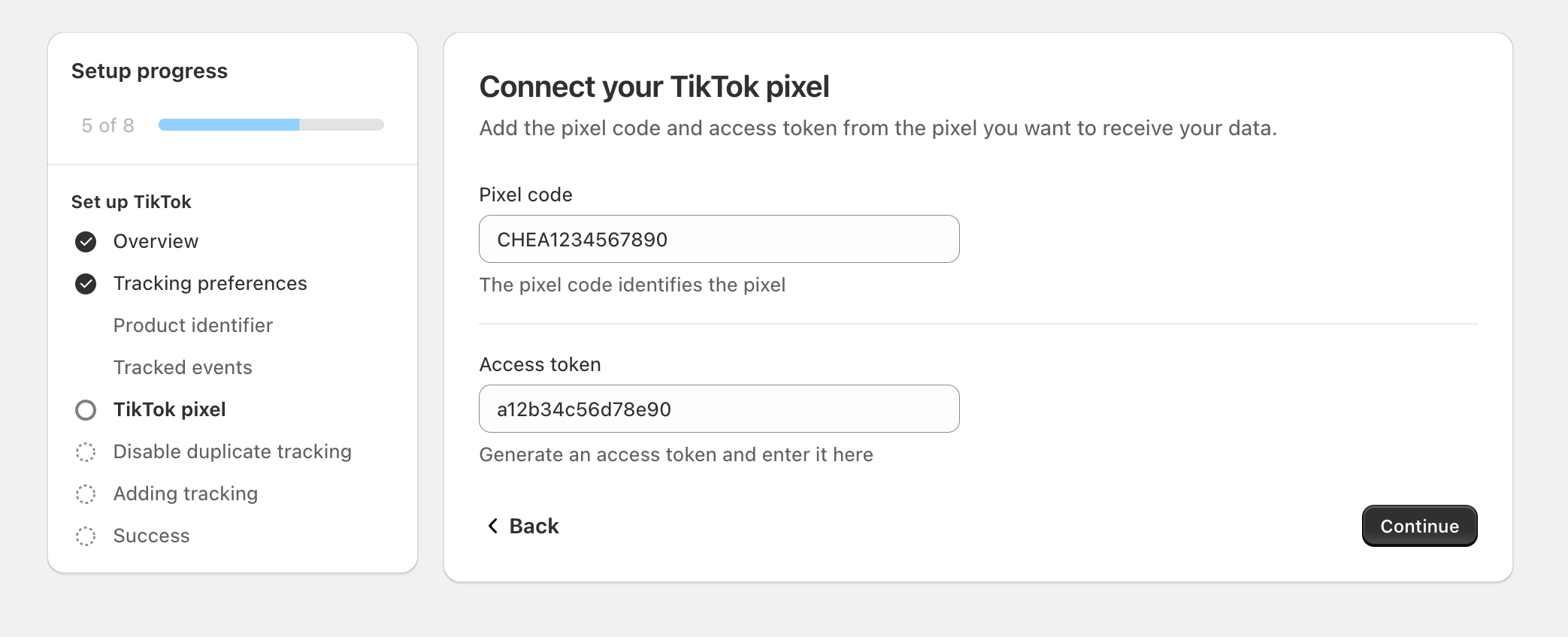The image size is (1568, 637).
Task: Select the Tracked events sub-step
Action: coord(183,367)
